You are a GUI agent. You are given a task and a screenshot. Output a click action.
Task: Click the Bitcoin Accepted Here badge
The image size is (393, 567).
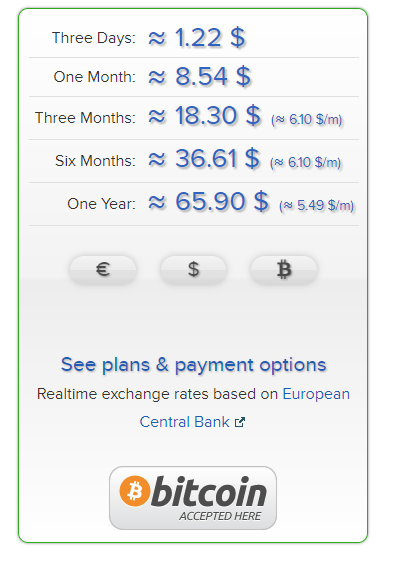tap(193, 498)
